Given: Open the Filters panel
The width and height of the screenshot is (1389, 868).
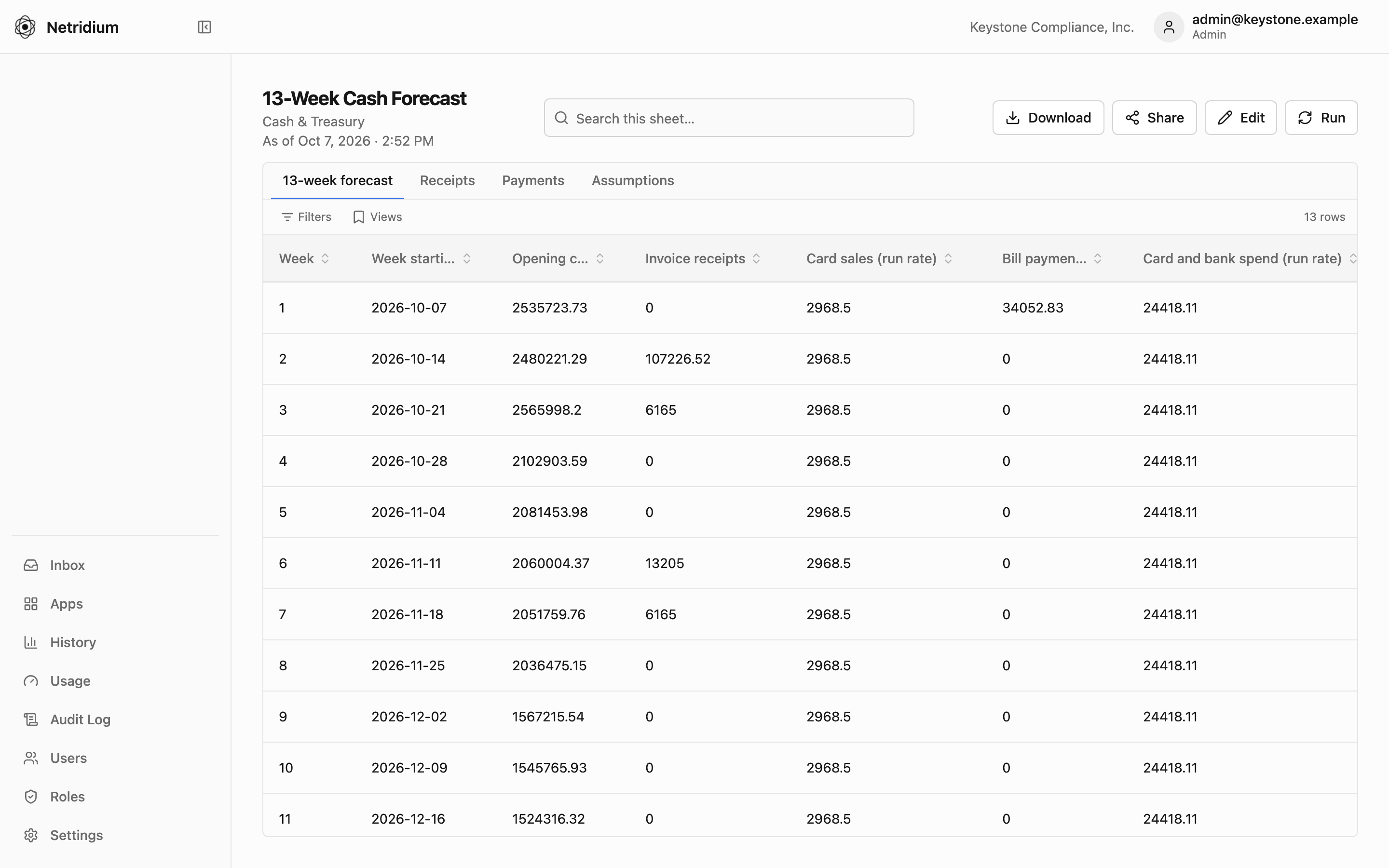Looking at the screenshot, I should pyautogui.click(x=307, y=217).
